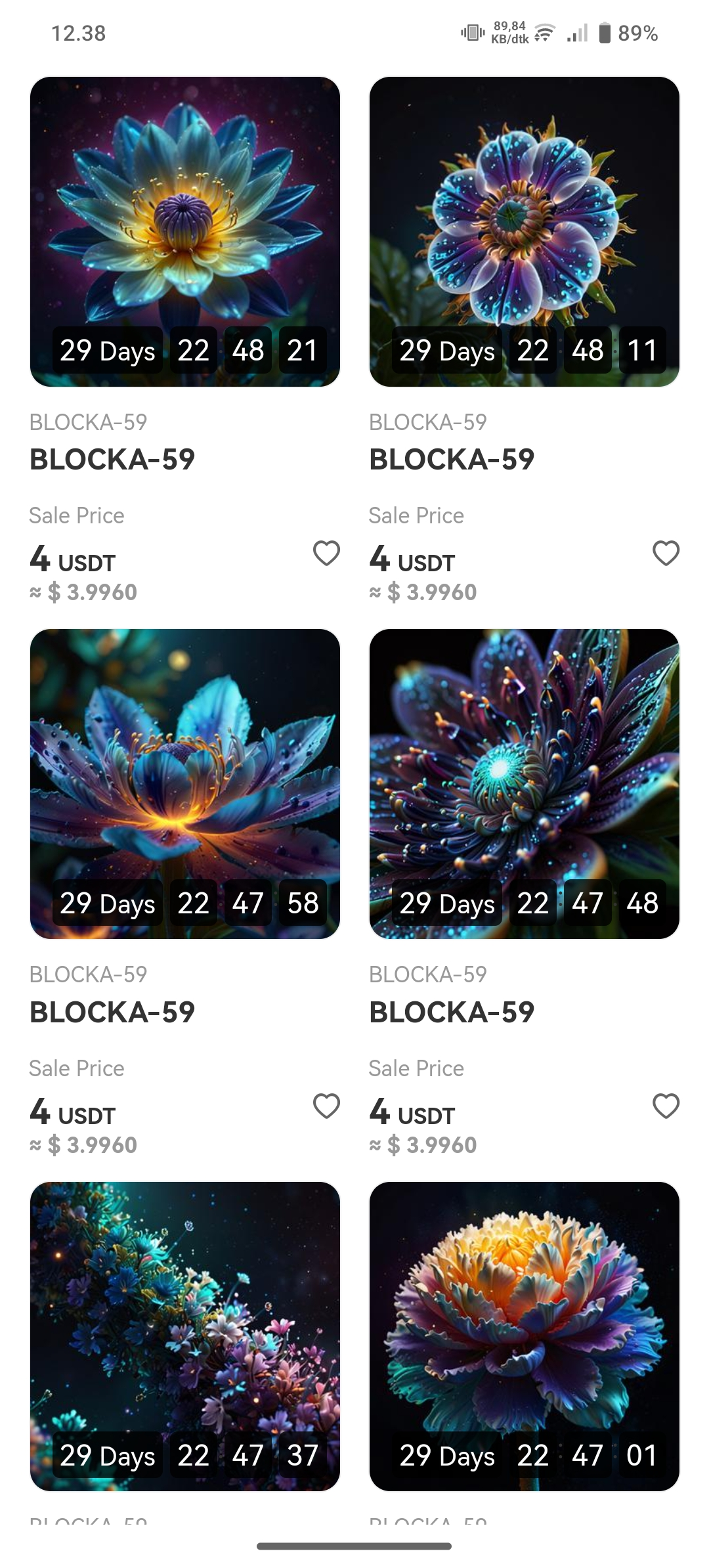The height and width of the screenshot is (1568, 709).
Task: Tap the countdown ending in 11 seconds
Action: [x=529, y=350]
